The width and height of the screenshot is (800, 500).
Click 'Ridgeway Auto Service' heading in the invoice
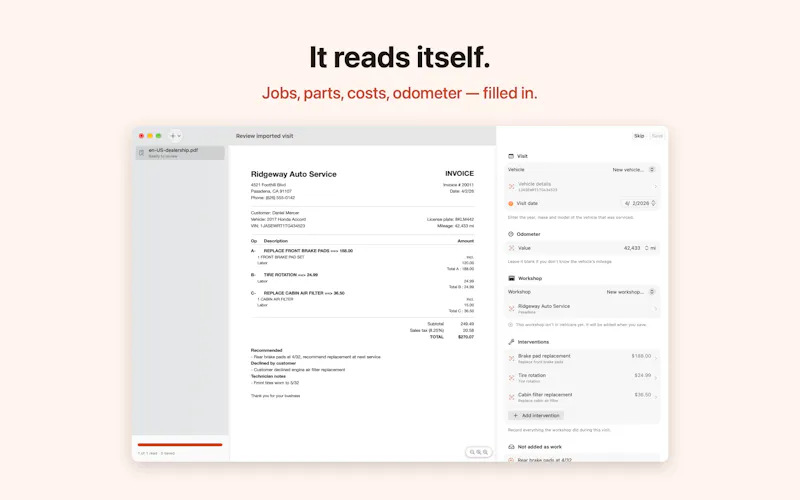[x=293, y=174]
